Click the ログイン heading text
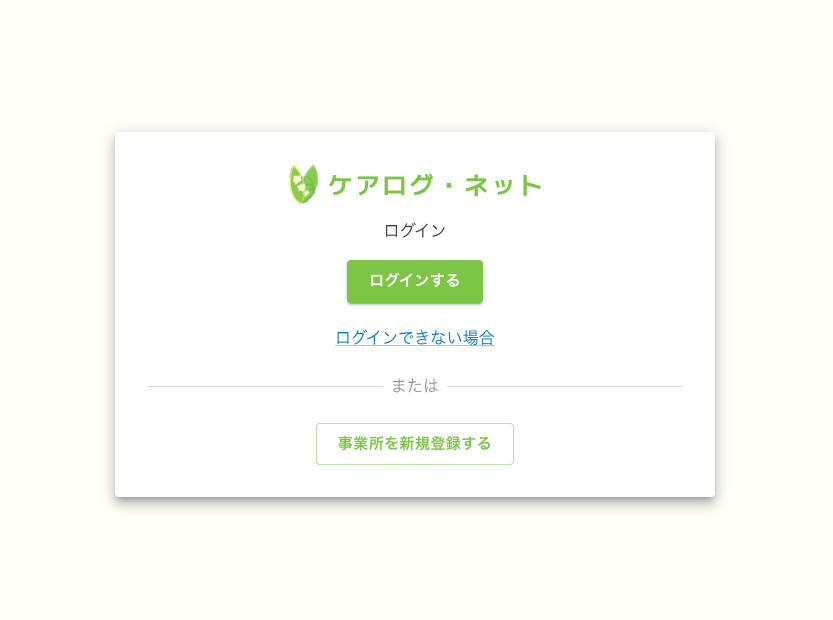This screenshot has width=833, height=620. tap(414, 230)
